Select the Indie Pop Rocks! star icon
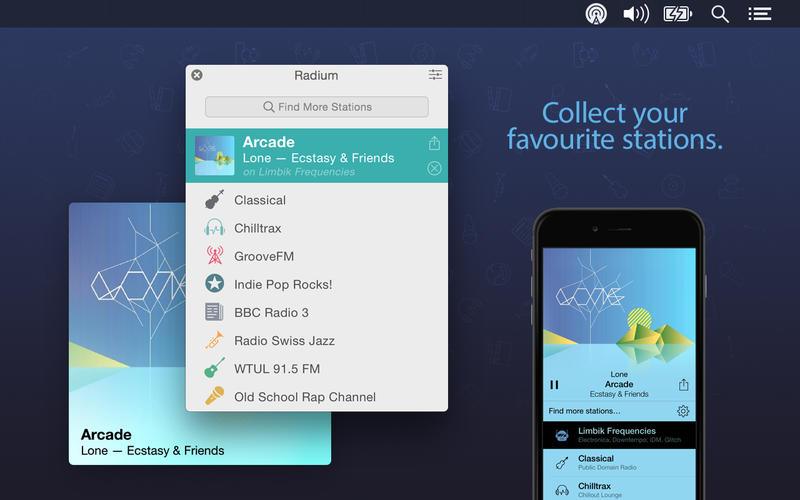 (214, 283)
